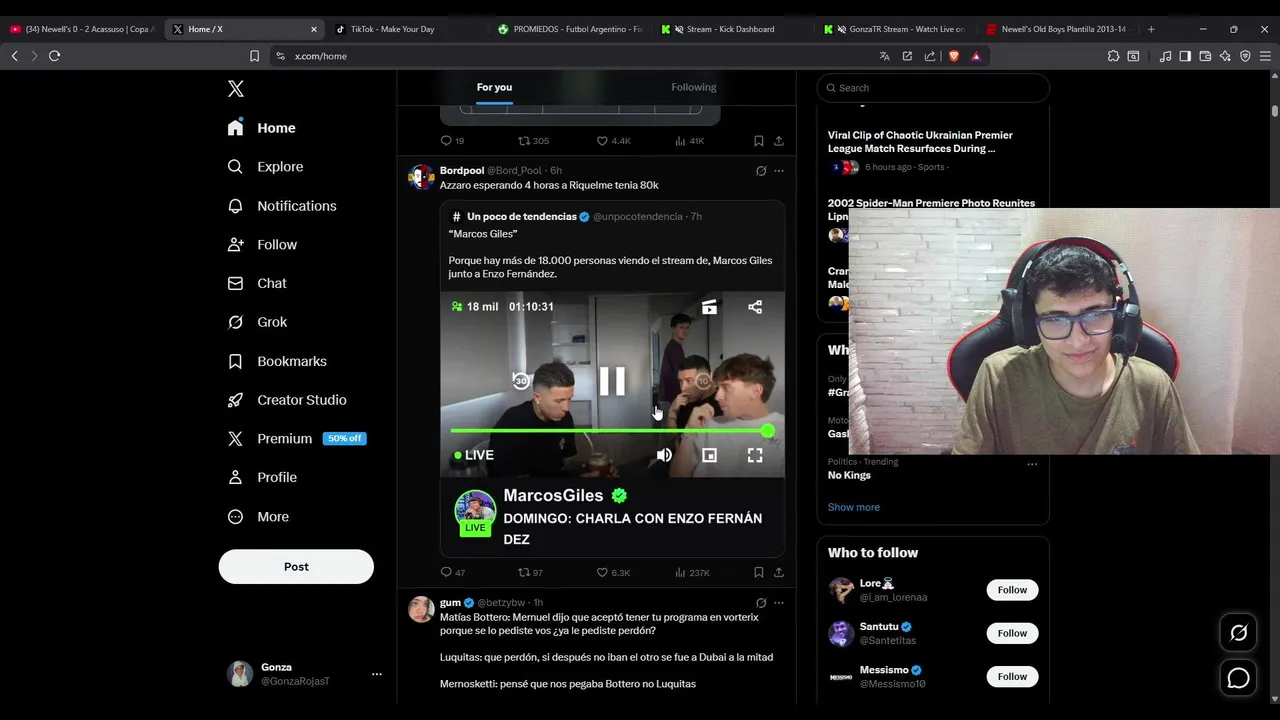This screenshot has width=1280, height=720.
Task: Switch to the Following tab
Action: pyautogui.click(x=694, y=87)
